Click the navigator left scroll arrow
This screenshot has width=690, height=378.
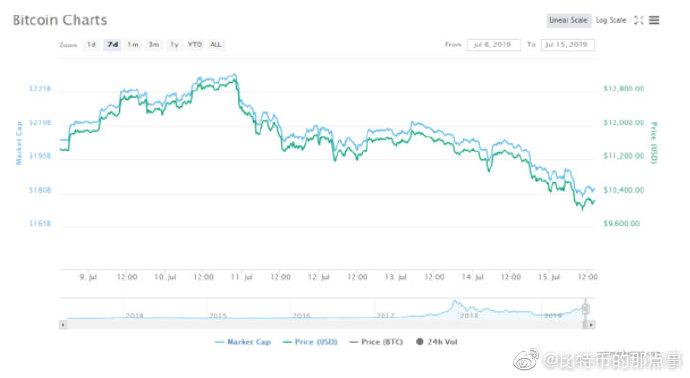coord(63,325)
